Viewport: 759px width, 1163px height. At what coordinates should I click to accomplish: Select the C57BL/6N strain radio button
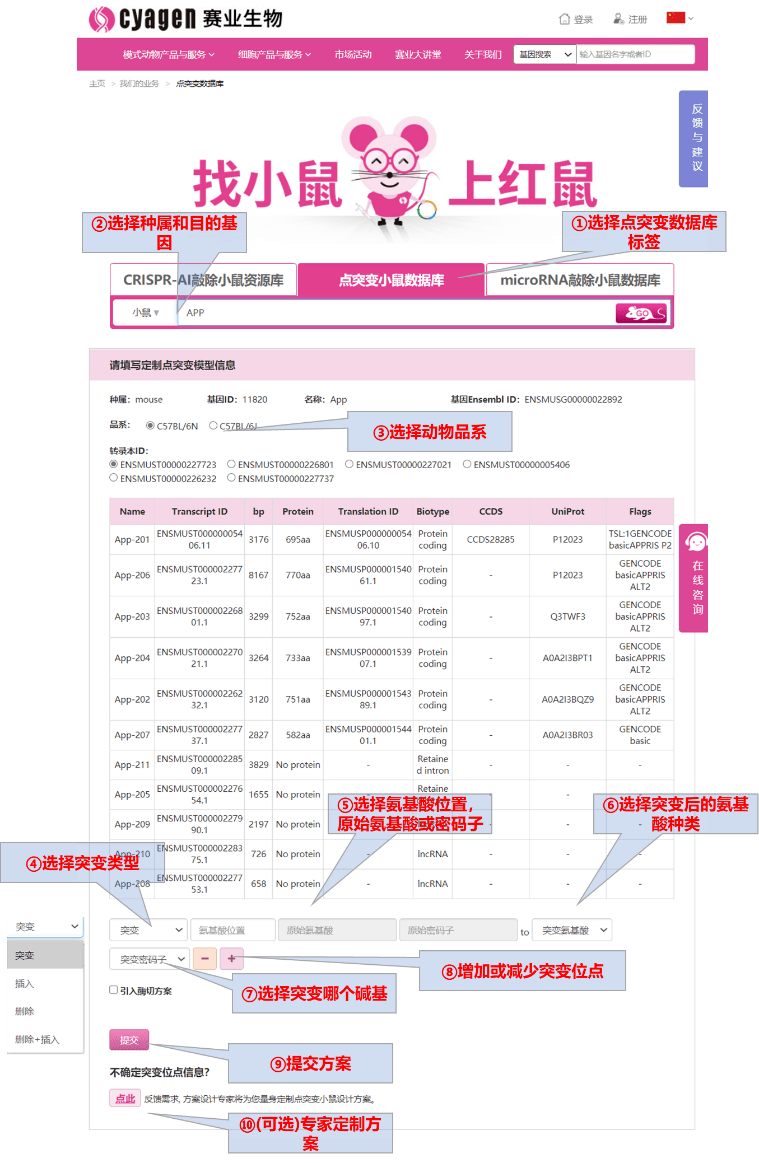click(150, 426)
